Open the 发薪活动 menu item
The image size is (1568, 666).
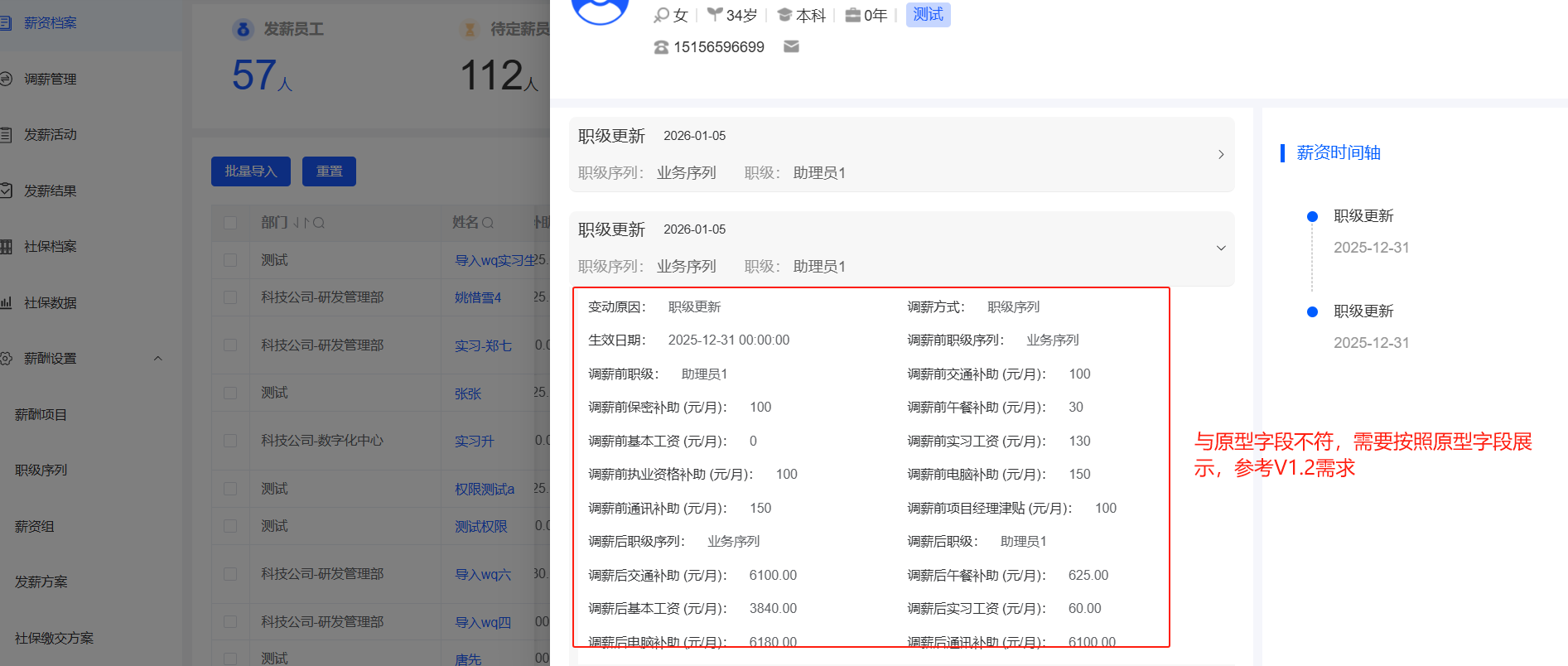50,134
